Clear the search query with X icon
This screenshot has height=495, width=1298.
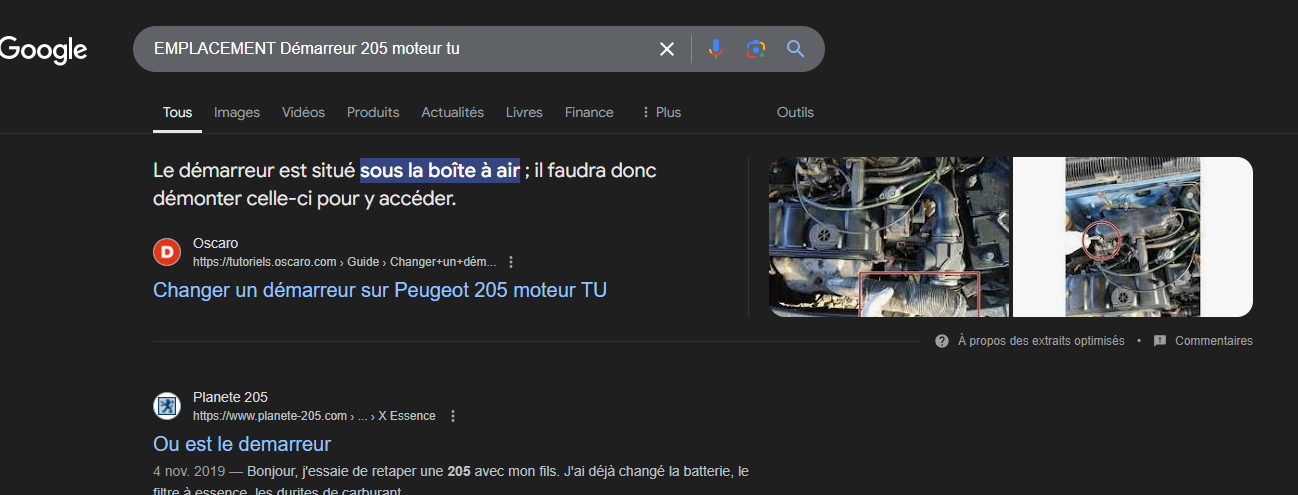(667, 49)
